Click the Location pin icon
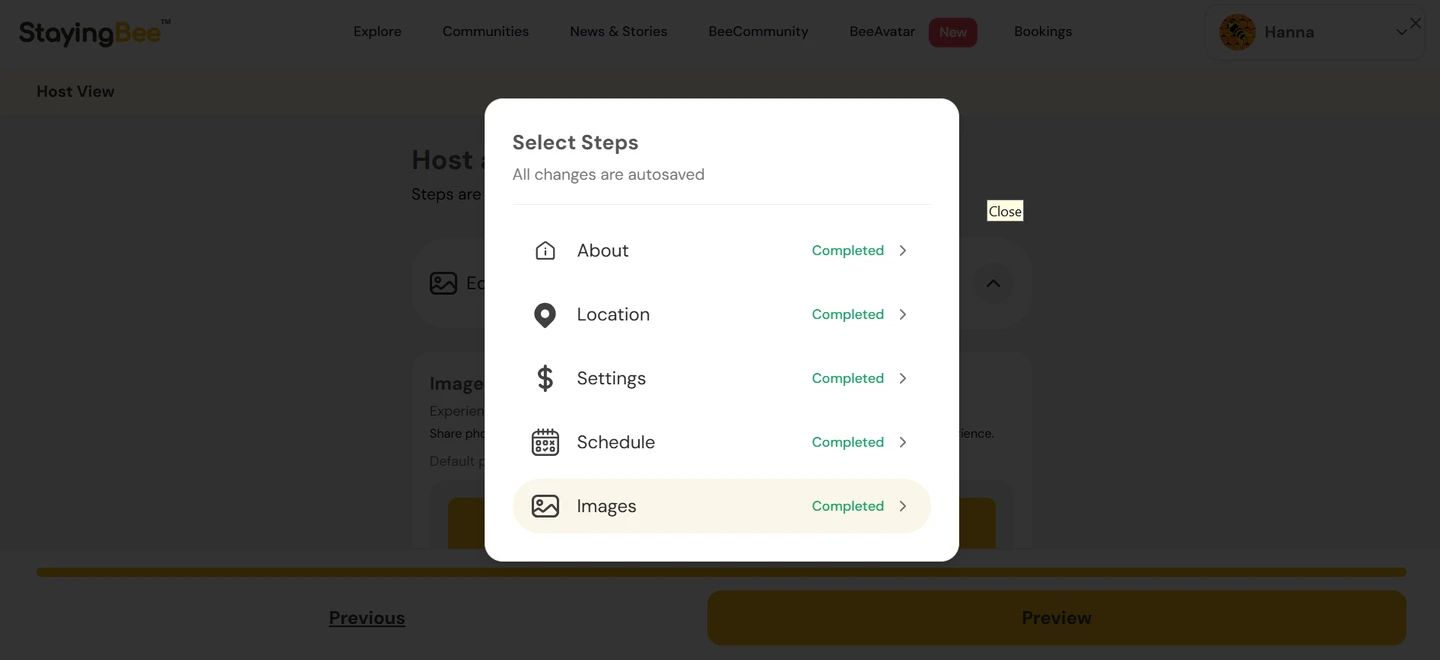Screen dimensions: 1440x660 pos(545,315)
